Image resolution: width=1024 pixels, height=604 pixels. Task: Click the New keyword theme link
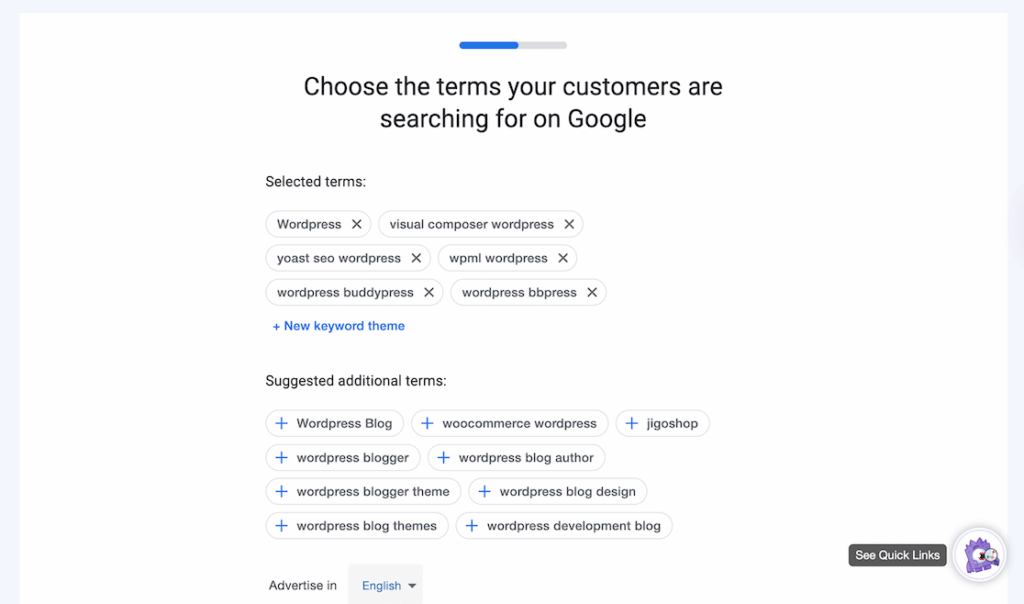[x=339, y=326]
